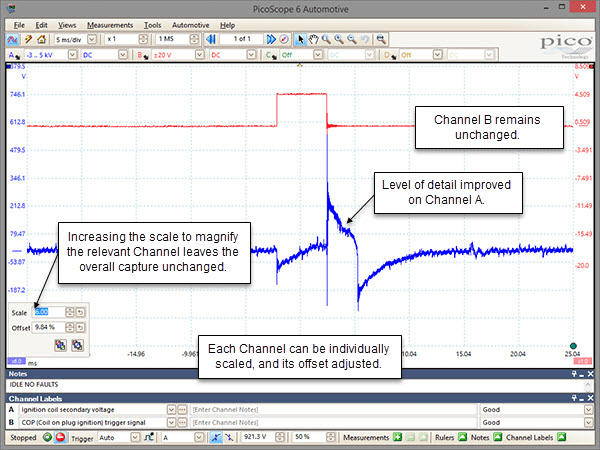Adjust the 50 % pre-trigger stepper
Screen dimensions: 600x450
point(331,437)
